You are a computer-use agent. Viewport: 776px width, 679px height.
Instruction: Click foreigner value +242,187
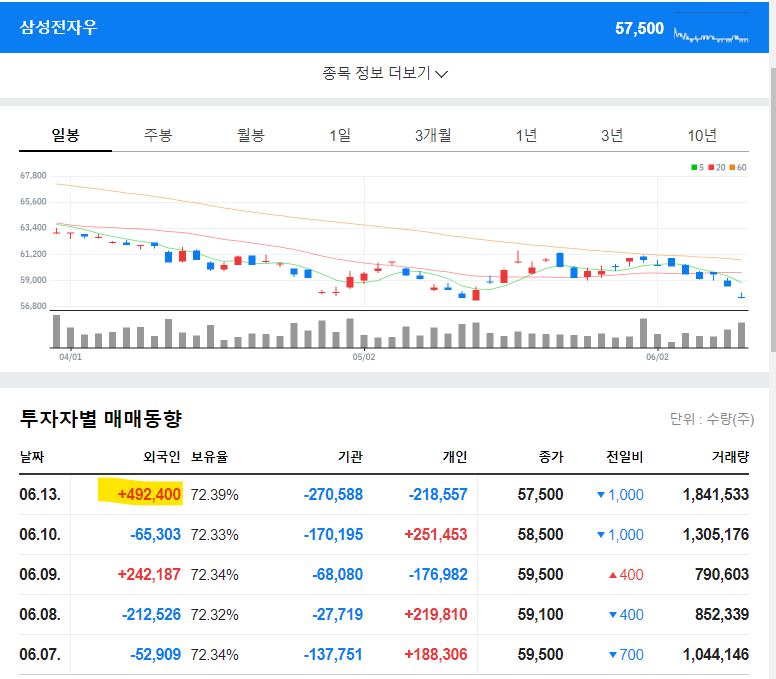(149, 575)
